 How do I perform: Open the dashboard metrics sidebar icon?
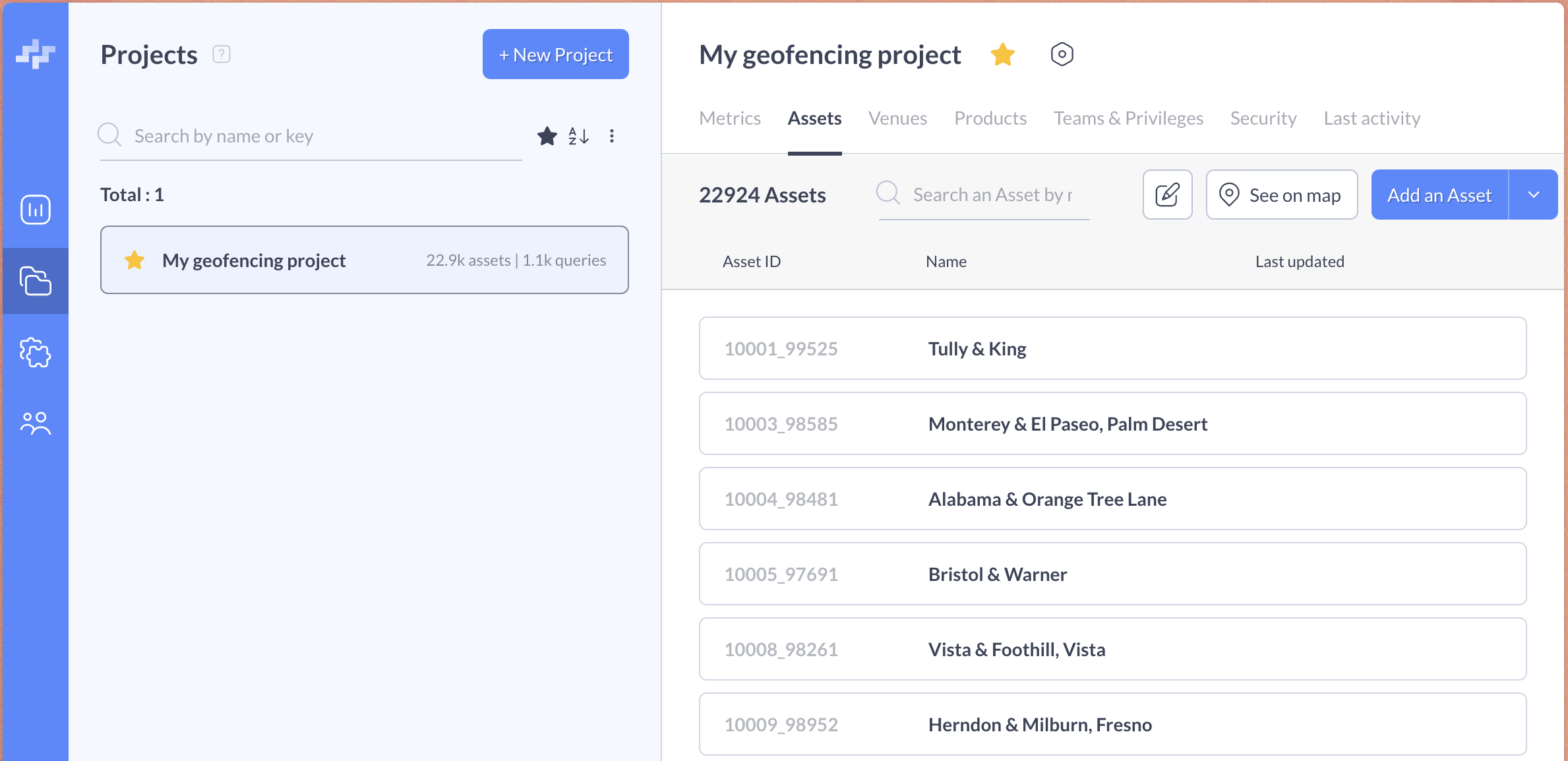36,210
